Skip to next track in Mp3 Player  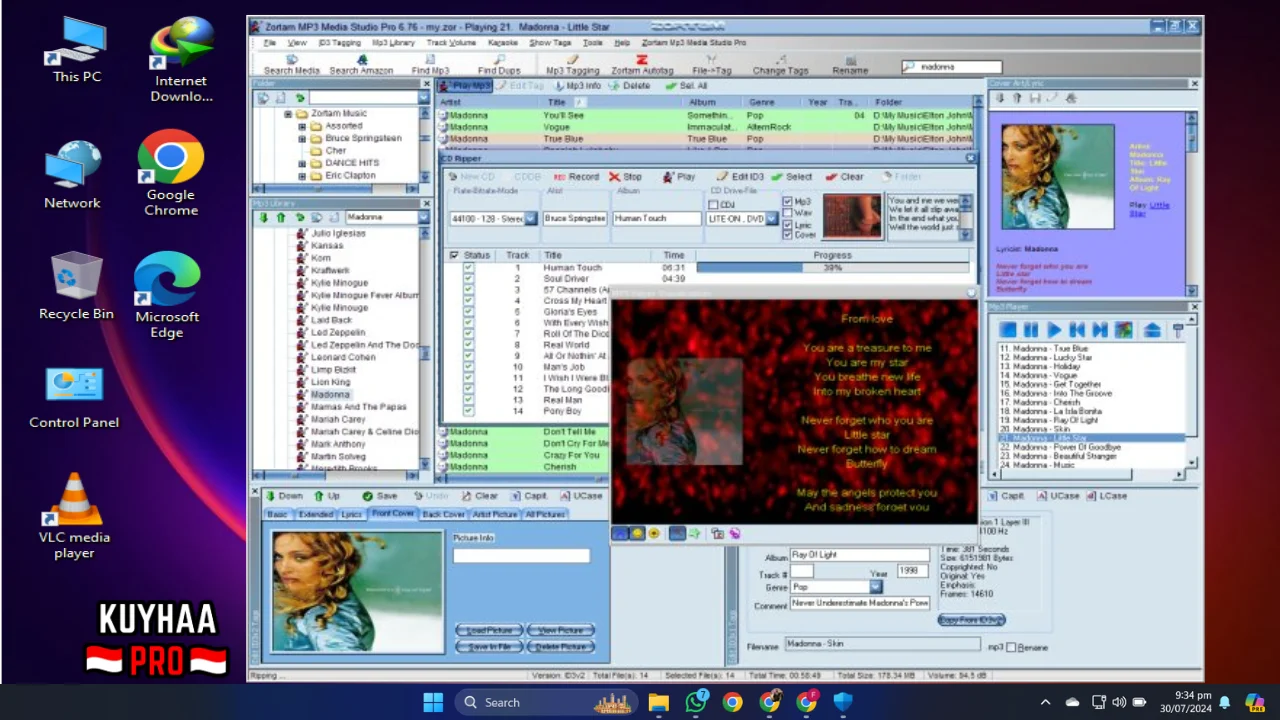pyautogui.click(x=1100, y=329)
